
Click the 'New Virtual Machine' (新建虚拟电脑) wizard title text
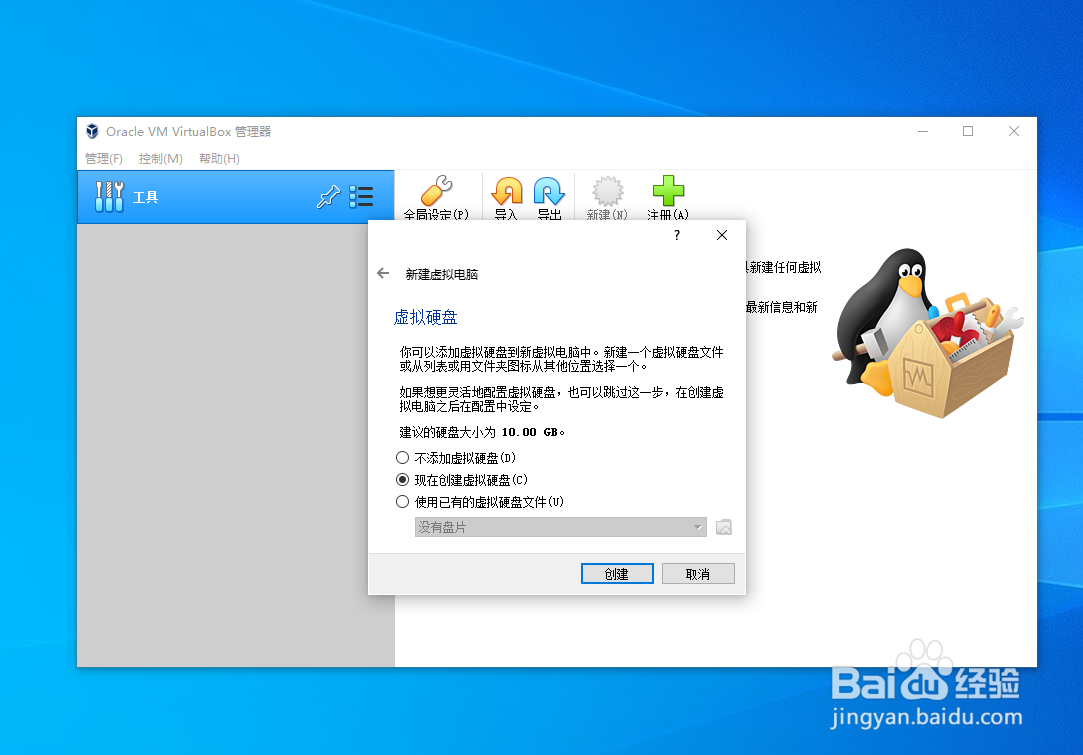(441, 274)
